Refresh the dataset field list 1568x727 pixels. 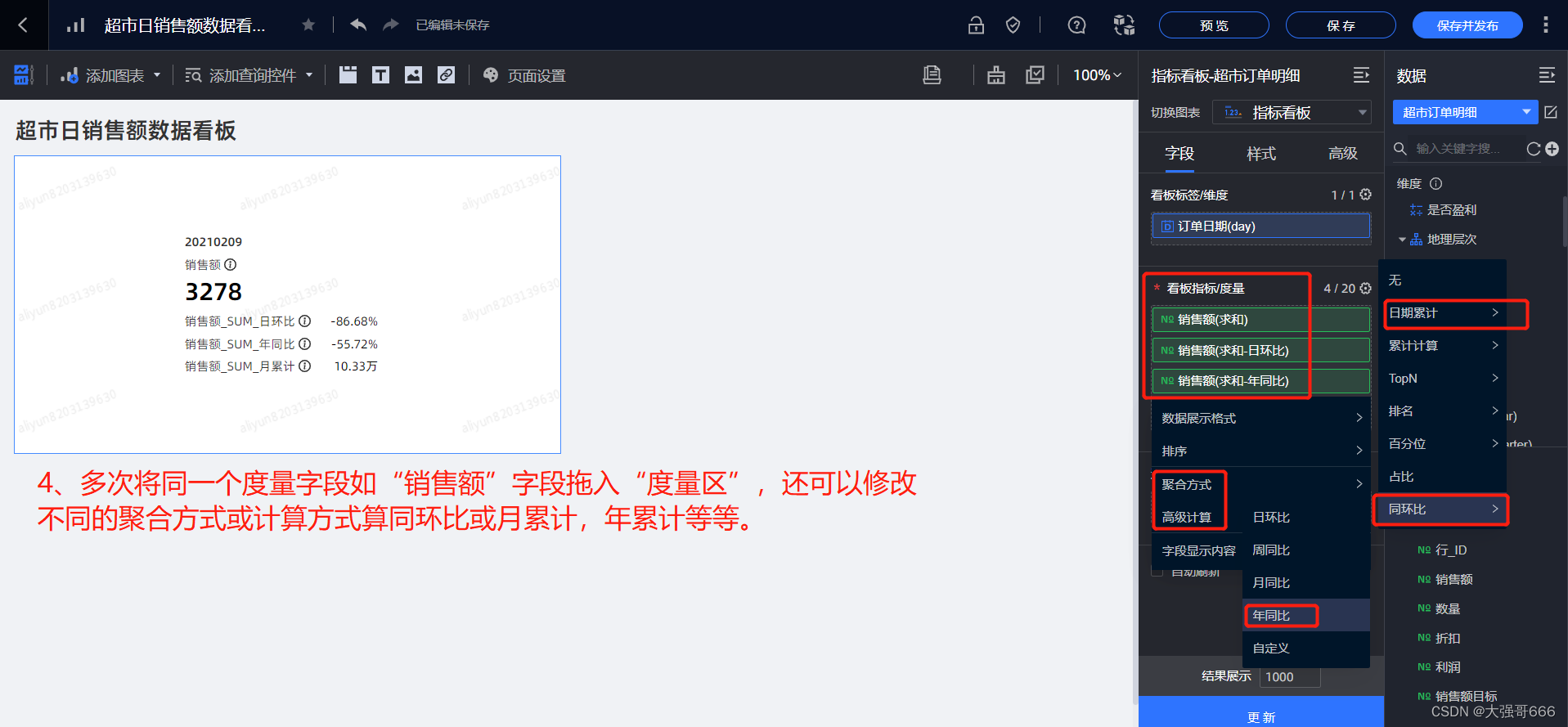1534,149
